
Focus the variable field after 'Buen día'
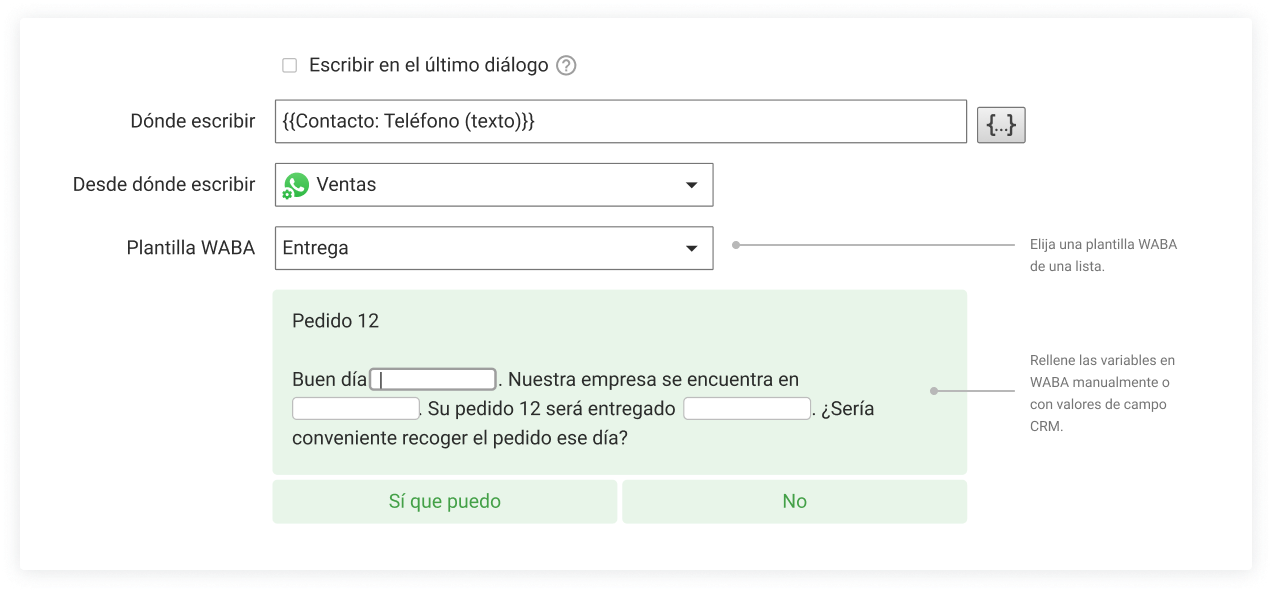point(433,380)
